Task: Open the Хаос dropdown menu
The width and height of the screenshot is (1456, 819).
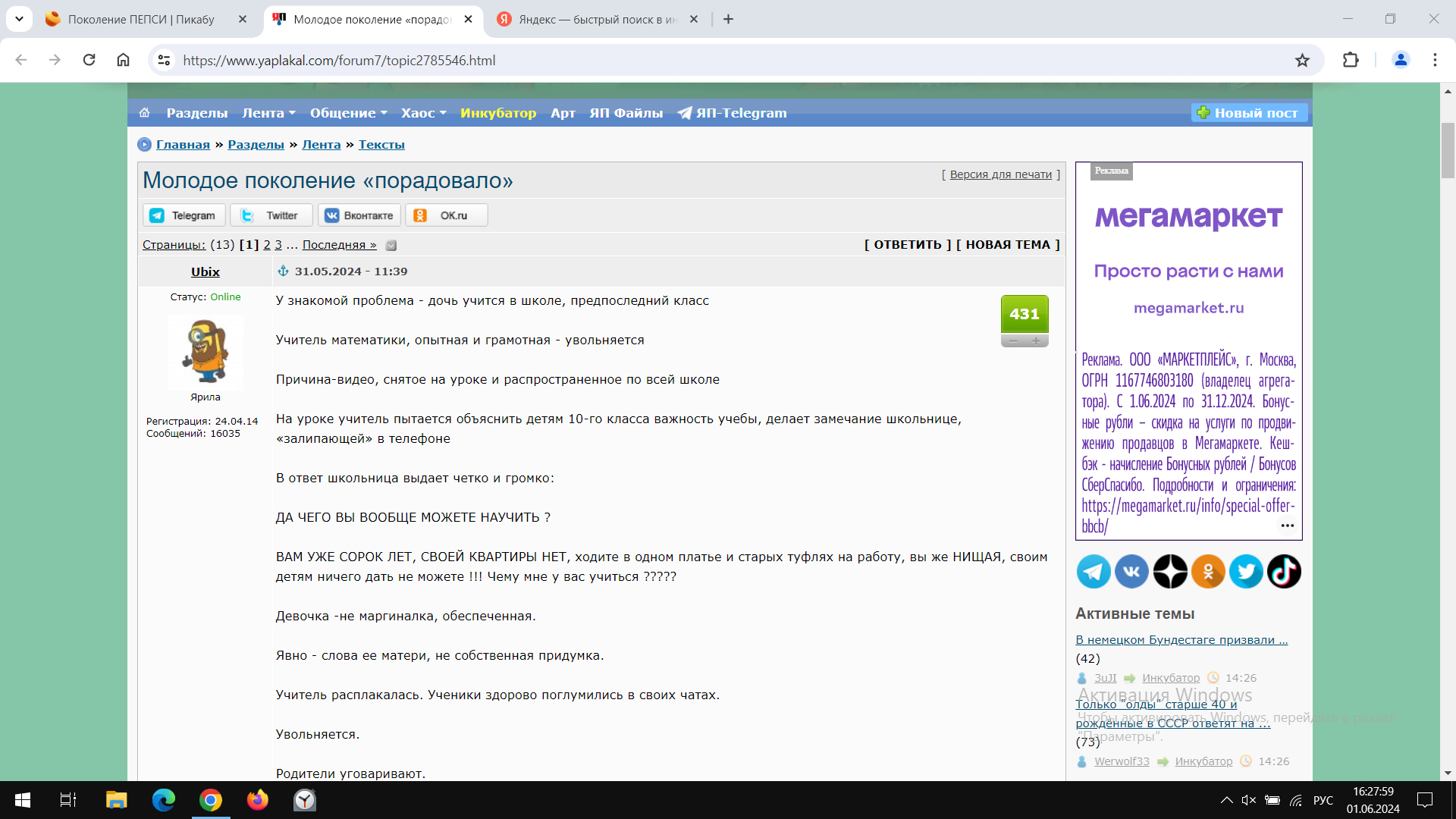Action: coord(423,113)
